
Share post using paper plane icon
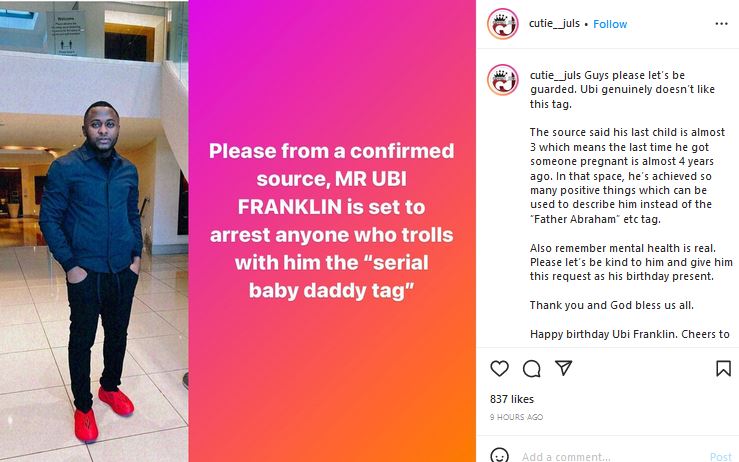[x=563, y=368]
